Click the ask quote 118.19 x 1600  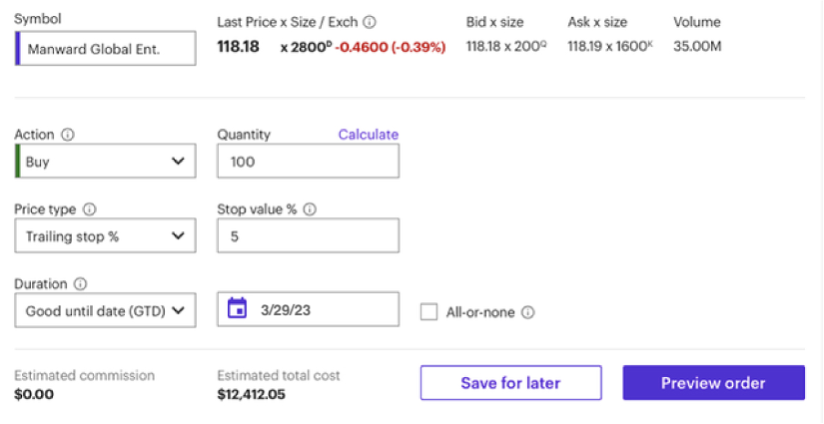tap(610, 46)
